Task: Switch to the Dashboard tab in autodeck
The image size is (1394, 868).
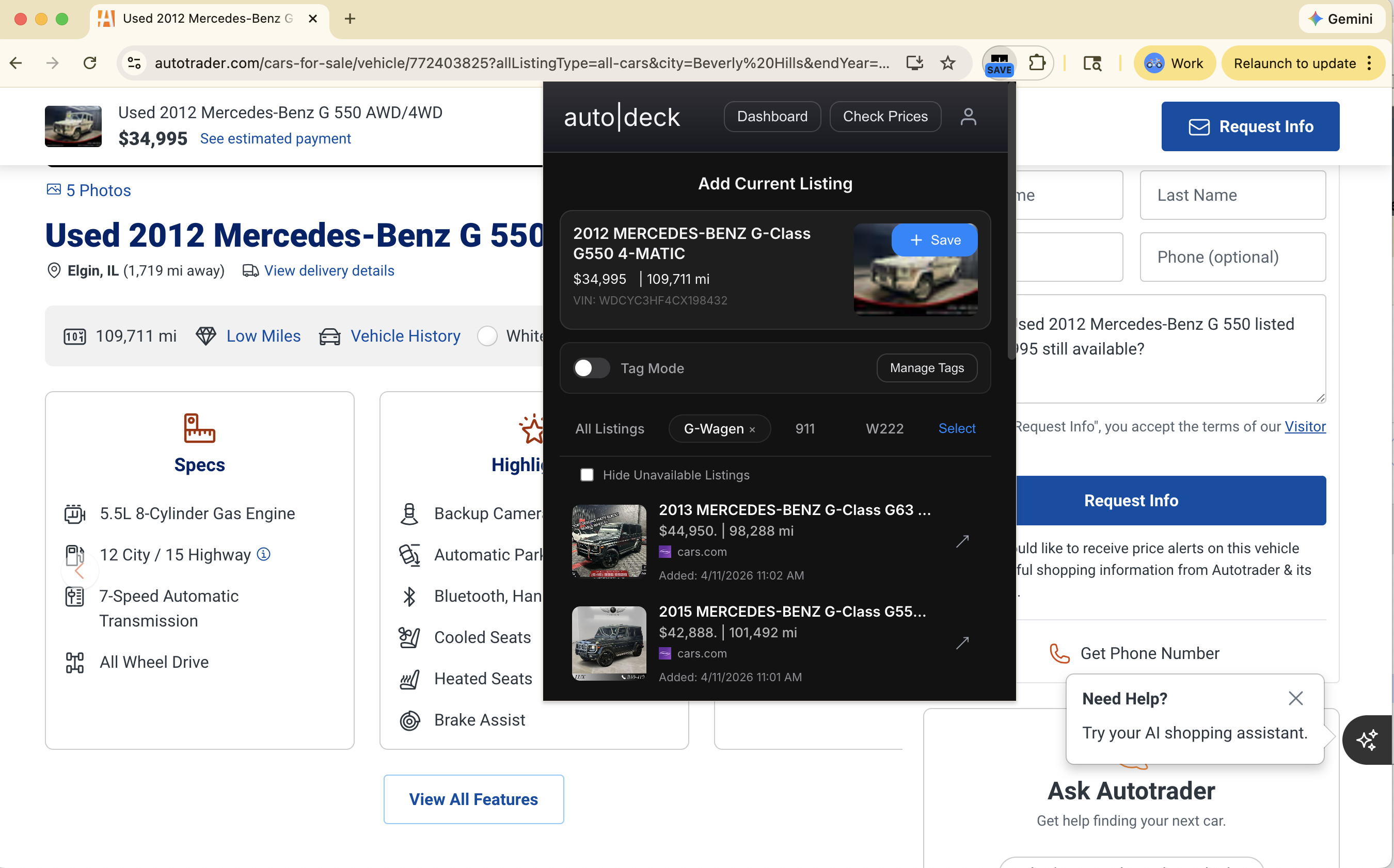Action: pyautogui.click(x=772, y=117)
